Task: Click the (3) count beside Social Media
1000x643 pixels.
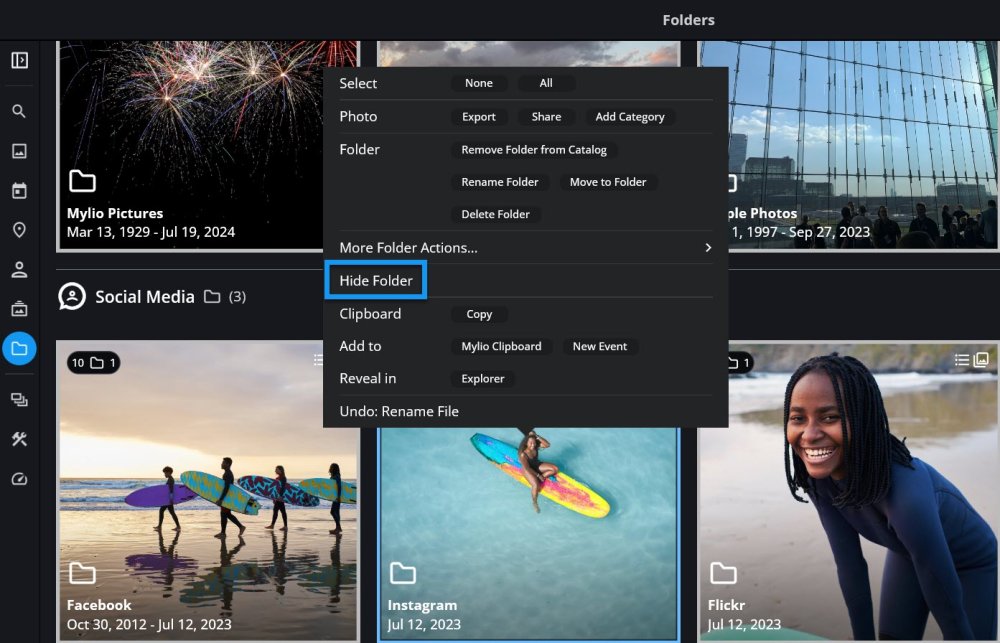Action: 237,297
